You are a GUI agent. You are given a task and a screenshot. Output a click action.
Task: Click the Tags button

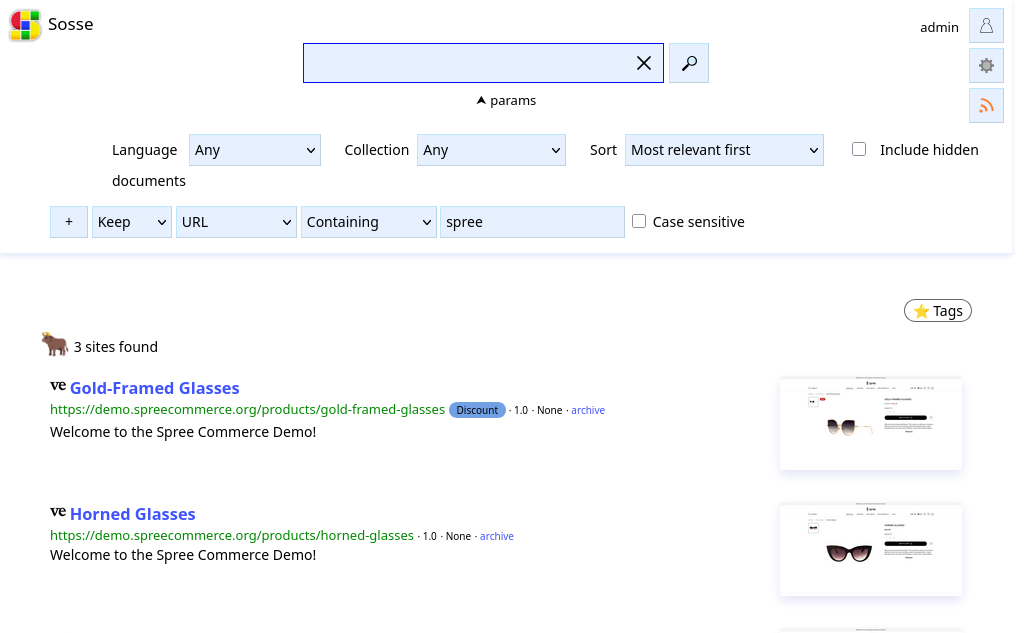click(938, 311)
